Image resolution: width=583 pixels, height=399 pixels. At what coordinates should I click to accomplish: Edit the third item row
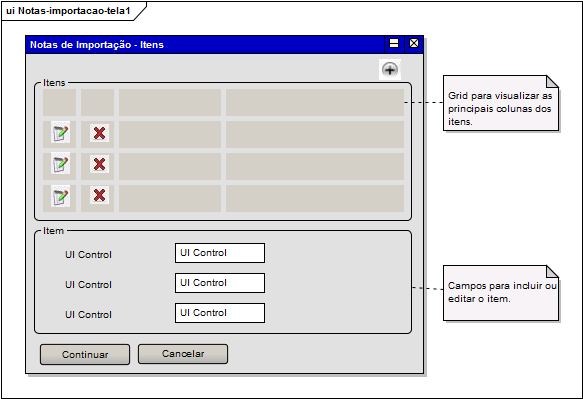pyautogui.click(x=60, y=196)
